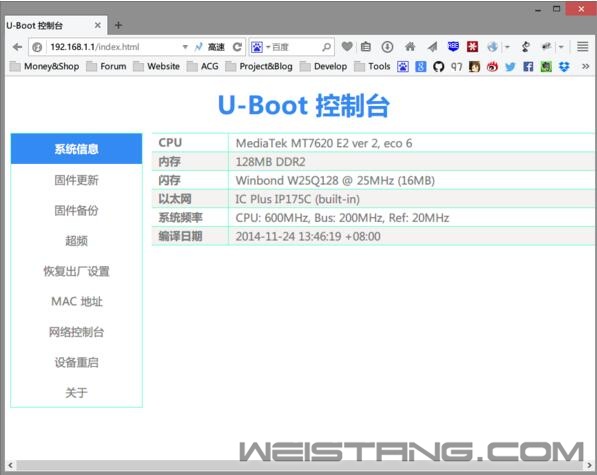Select 系统信息 in the sidebar
The height and width of the screenshot is (475, 597).
pyautogui.click(x=77, y=149)
